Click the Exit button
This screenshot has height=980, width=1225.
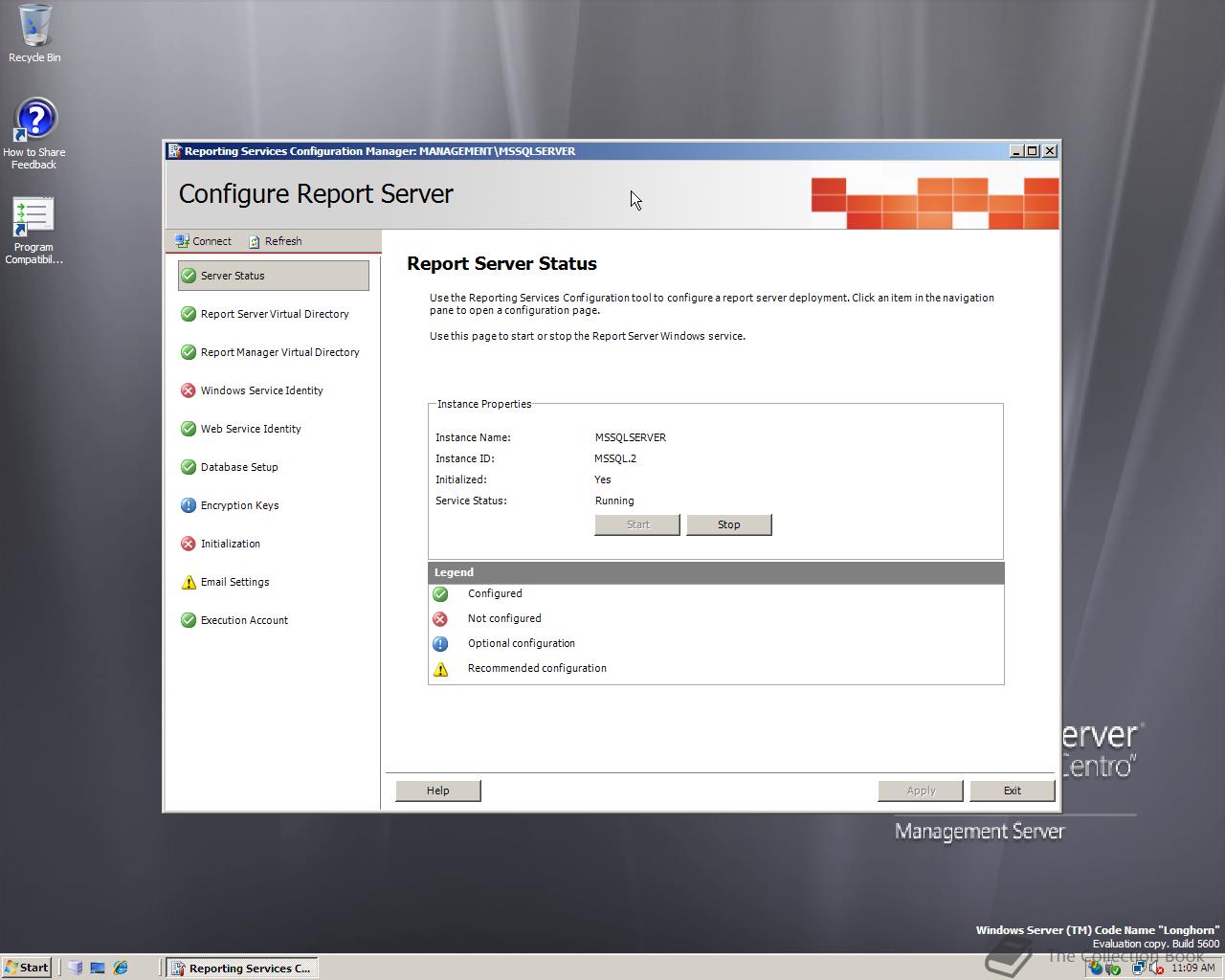point(1013,791)
